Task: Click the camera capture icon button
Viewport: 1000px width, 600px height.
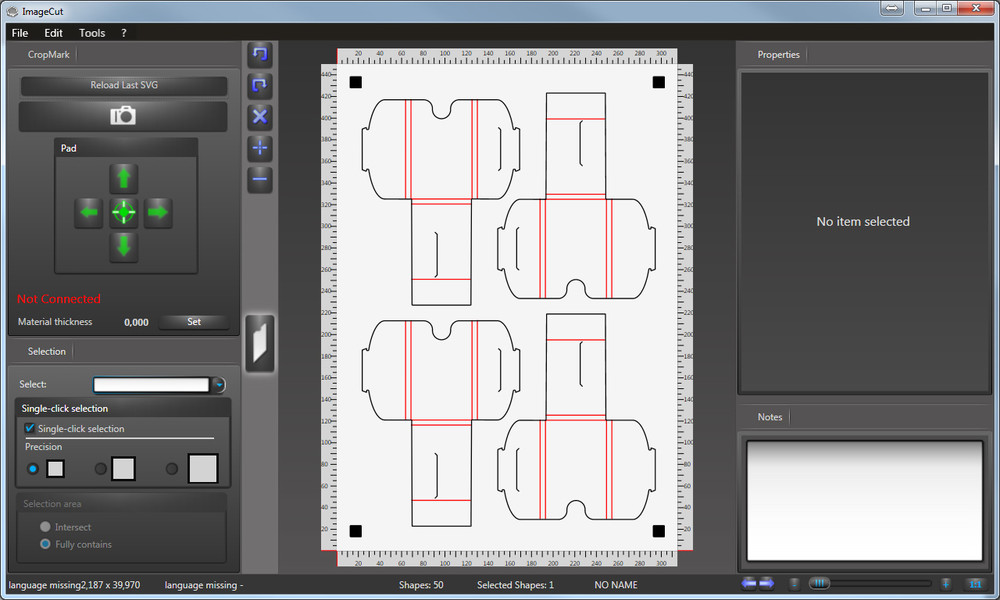Action: click(x=123, y=116)
